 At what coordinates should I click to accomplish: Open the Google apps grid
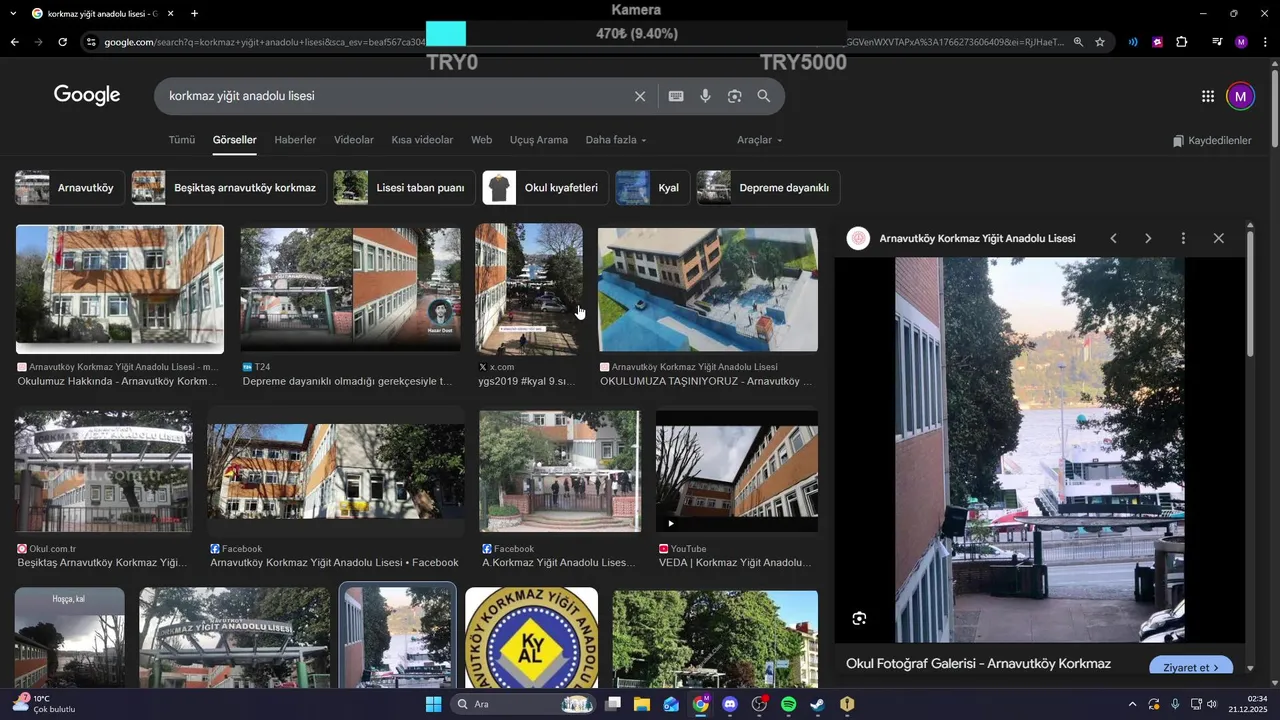point(1208,96)
